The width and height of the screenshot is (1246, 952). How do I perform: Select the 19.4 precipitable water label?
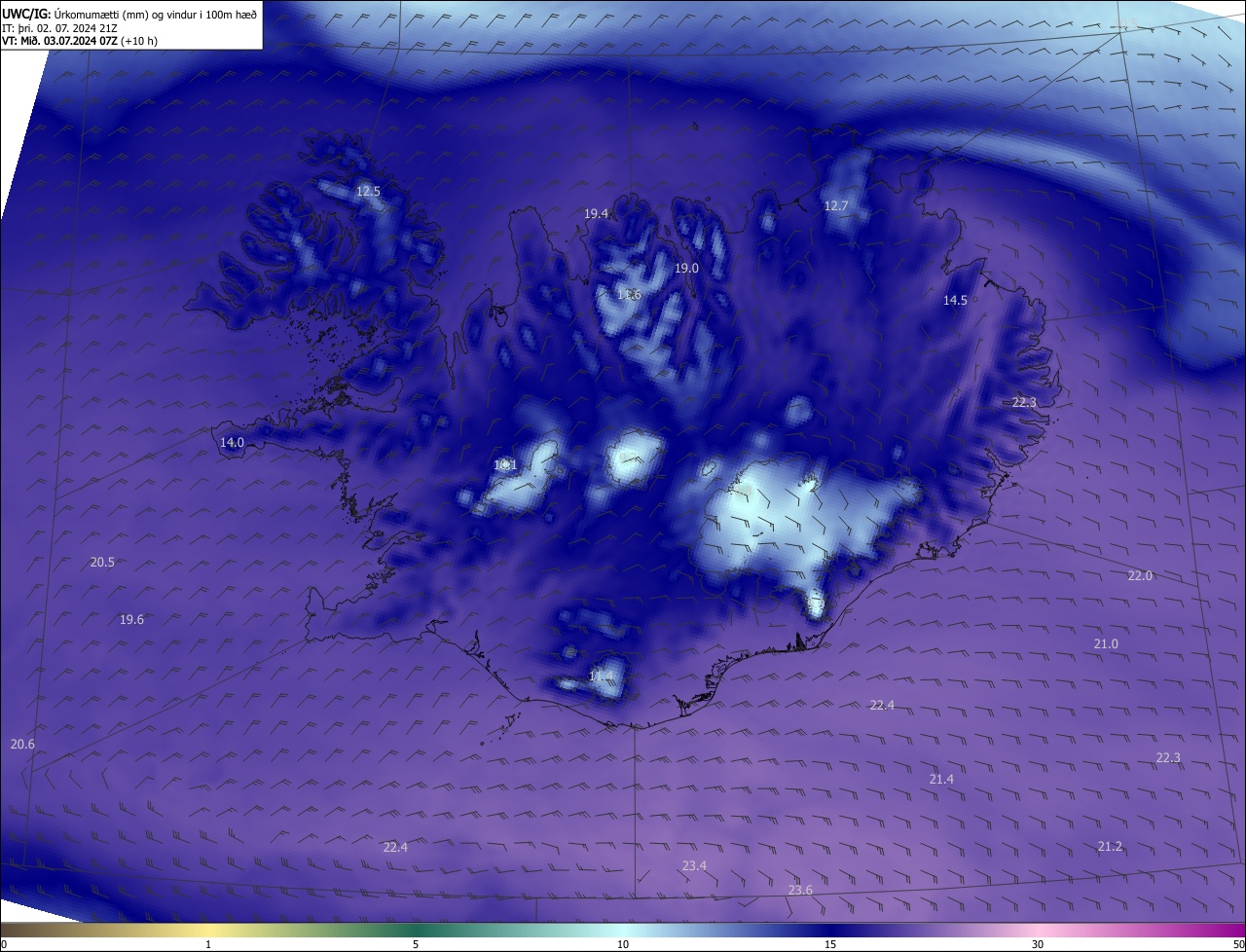pyautogui.click(x=596, y=213)
